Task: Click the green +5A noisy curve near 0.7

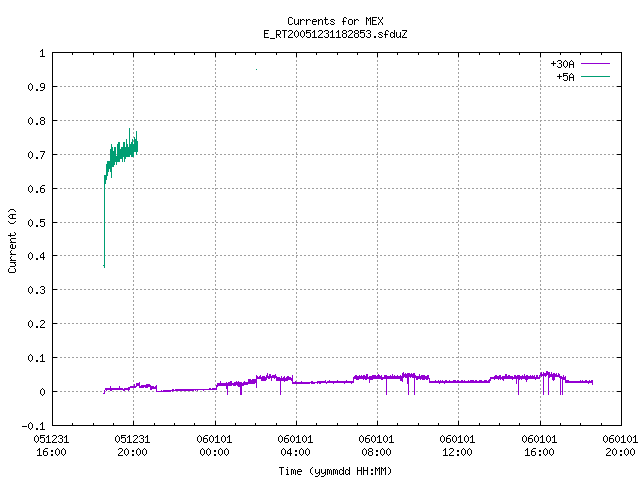Action: point(122,153)
